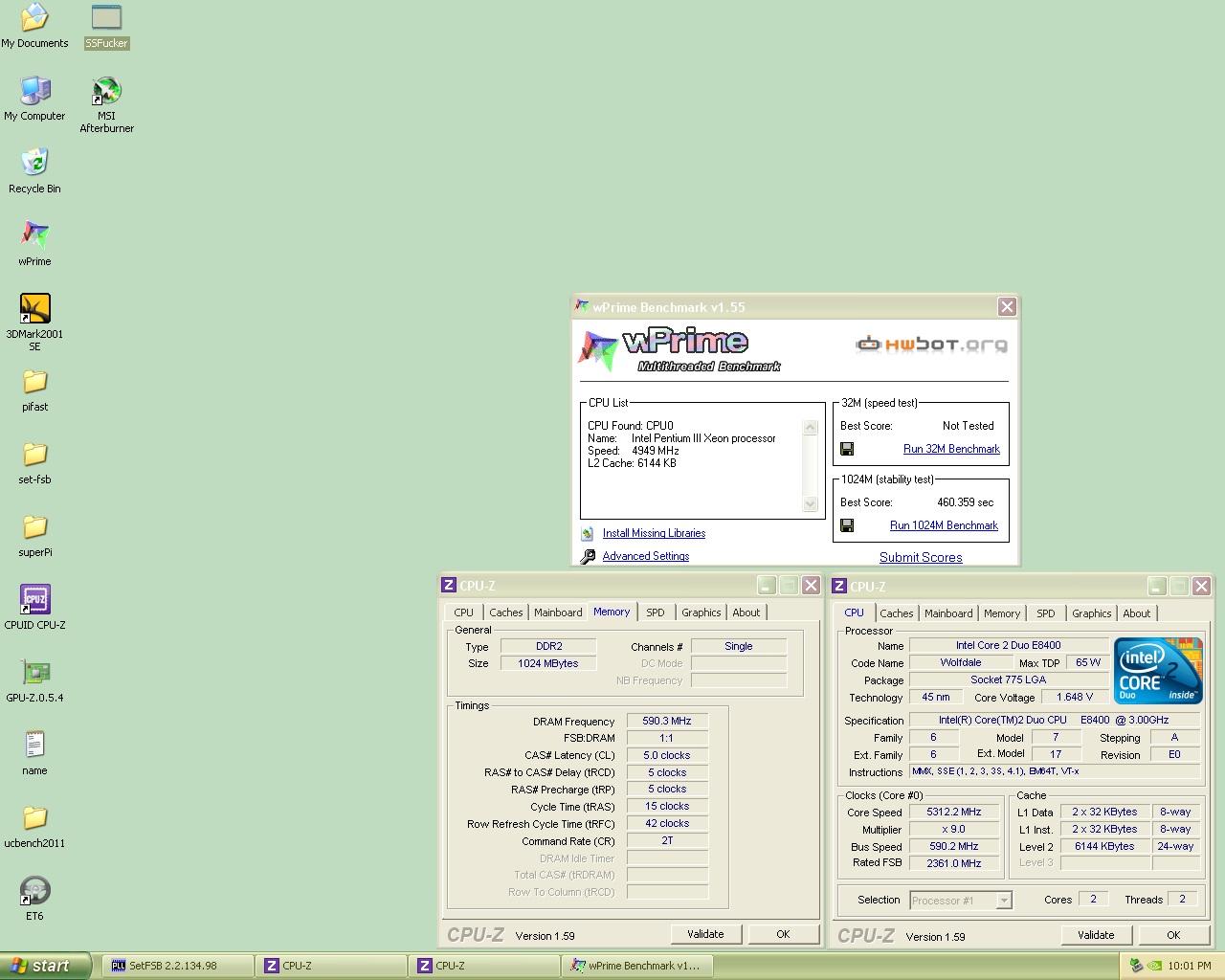Open SPD tab in left CPU-Z window
The image size is (1225, 980).
point(656,612)
